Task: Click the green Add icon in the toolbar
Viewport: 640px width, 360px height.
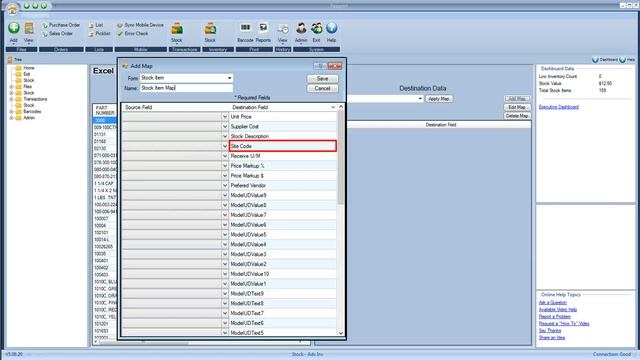Action: [14, 28]
